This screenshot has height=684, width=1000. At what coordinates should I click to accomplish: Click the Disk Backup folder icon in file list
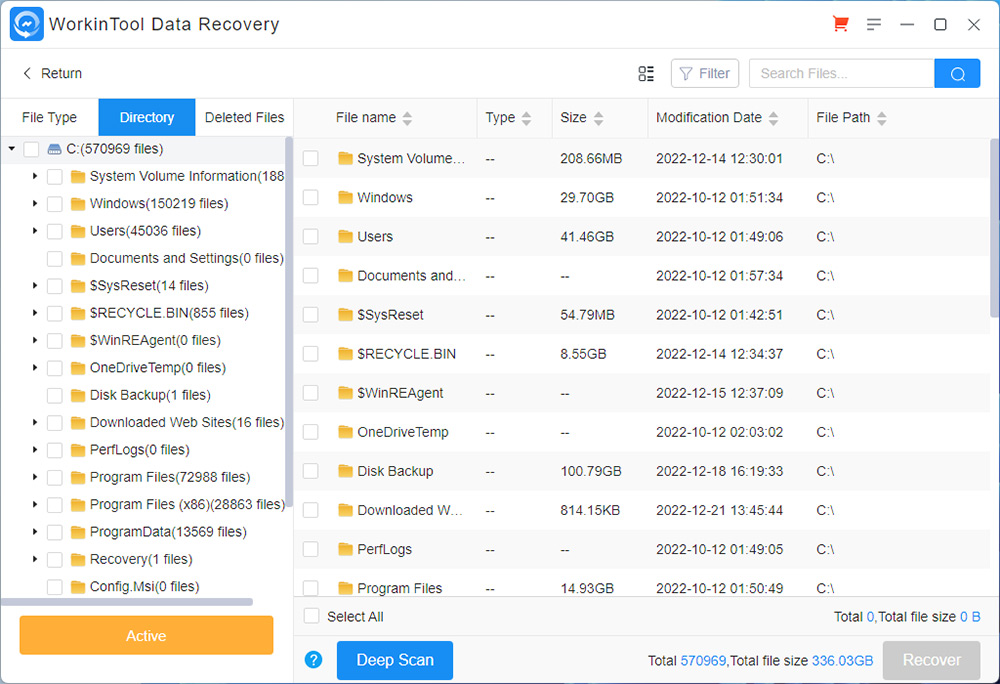[345, 471]
